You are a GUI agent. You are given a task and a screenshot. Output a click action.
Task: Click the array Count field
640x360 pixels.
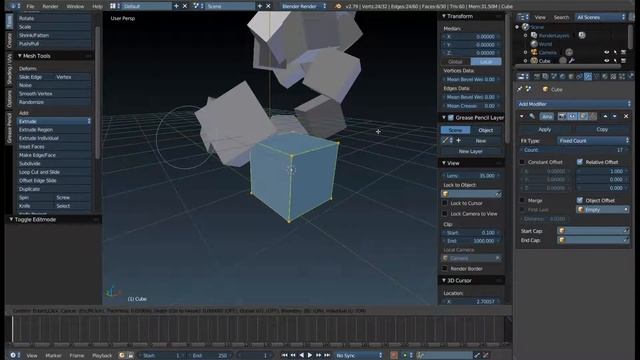pos(574,150)
